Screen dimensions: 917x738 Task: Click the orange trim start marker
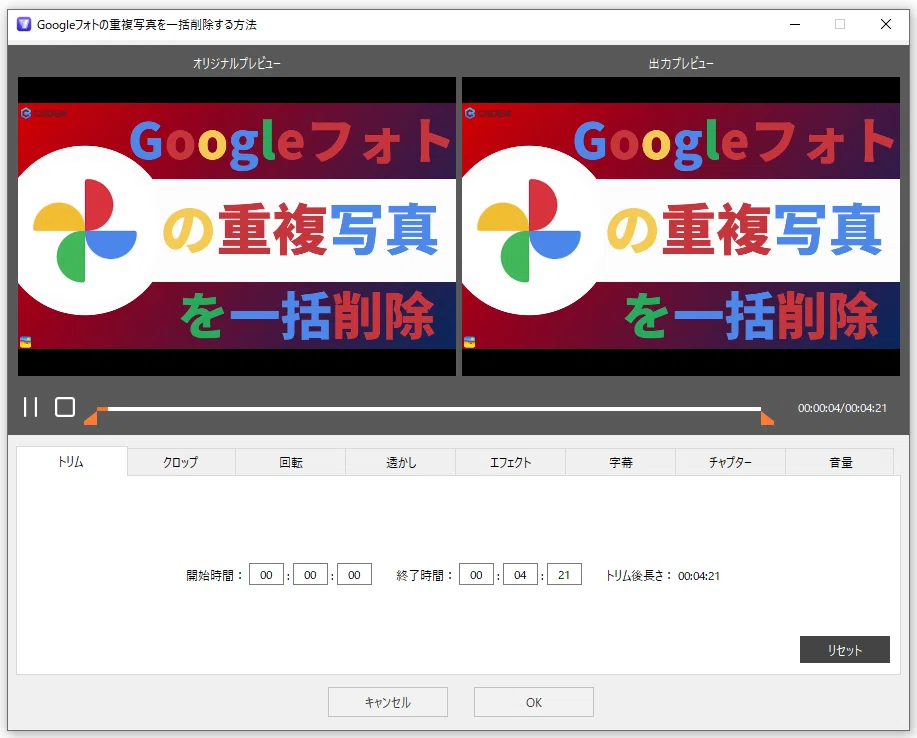point(91,418)
